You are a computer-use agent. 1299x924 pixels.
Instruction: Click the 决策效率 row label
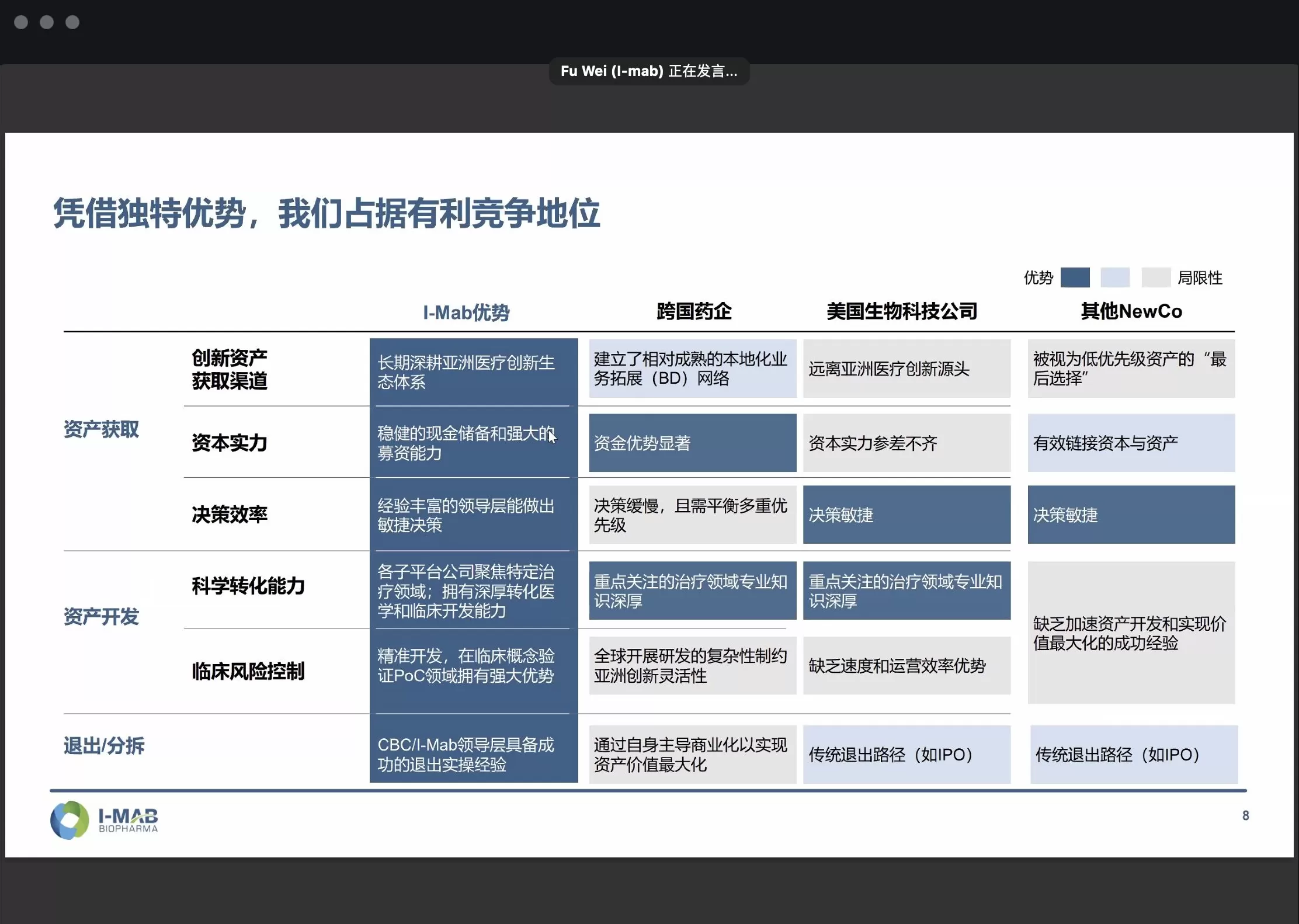coord(230,515)
